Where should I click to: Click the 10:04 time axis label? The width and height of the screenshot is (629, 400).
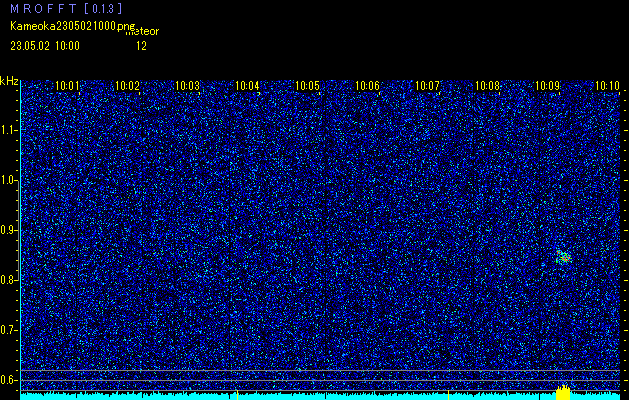247,85
